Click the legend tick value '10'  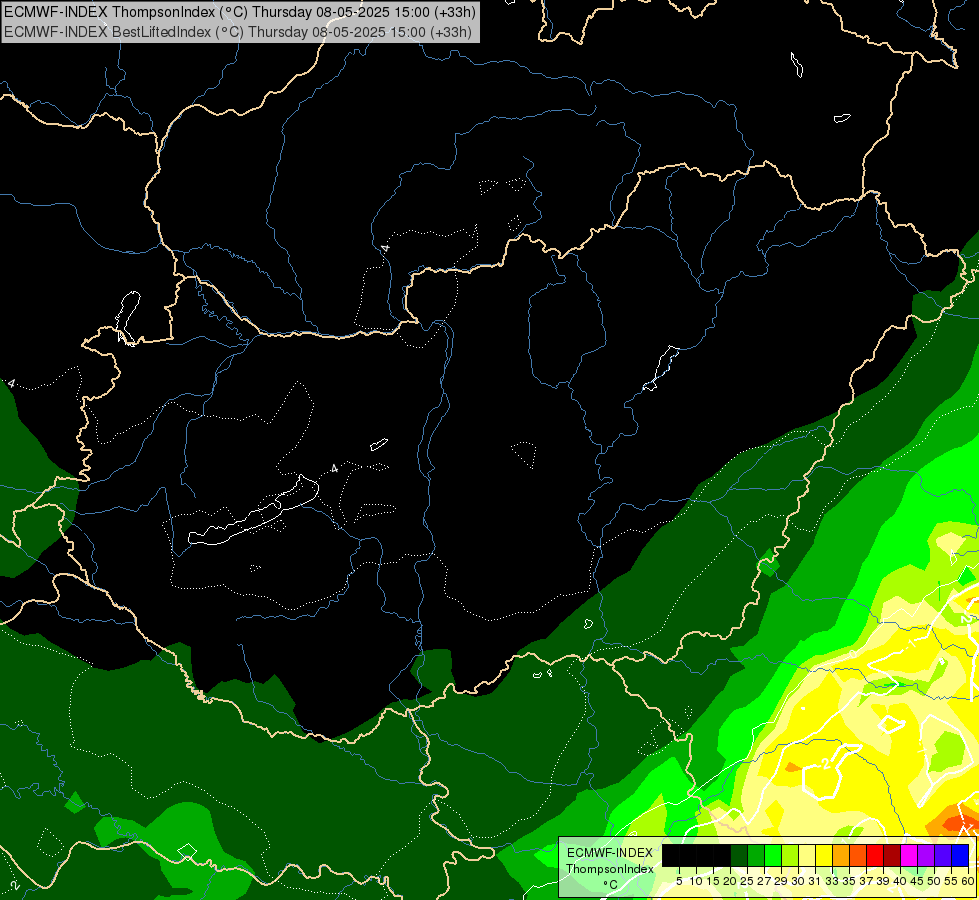696,881
